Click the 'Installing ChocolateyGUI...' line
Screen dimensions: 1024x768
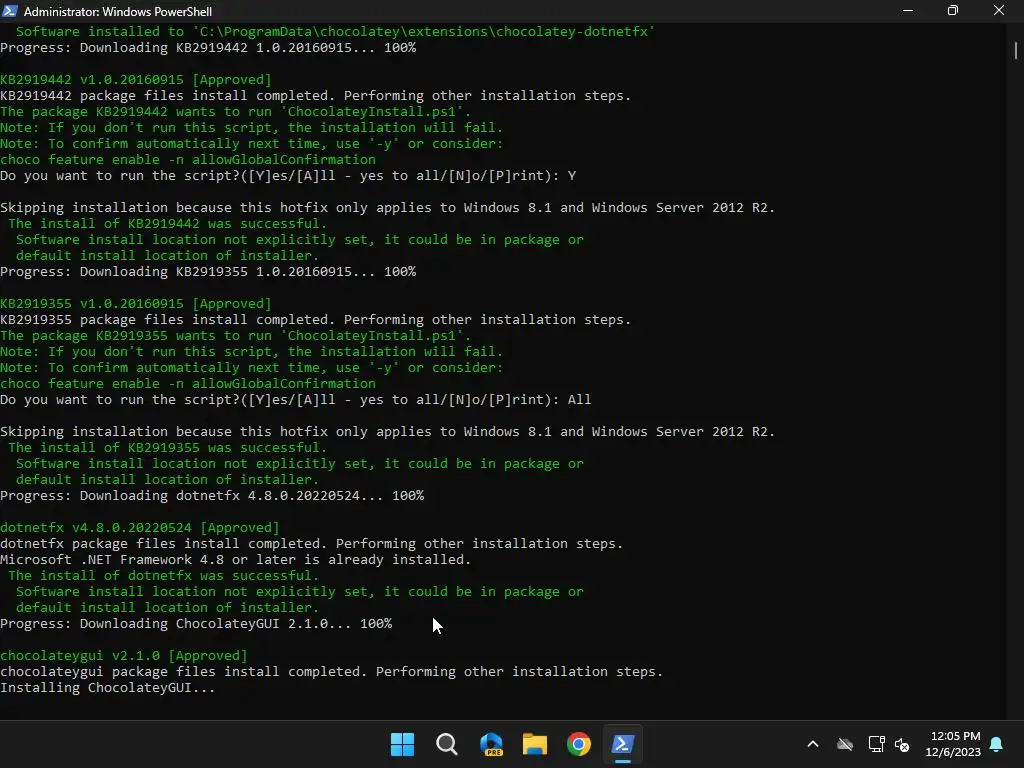[x=108, y=688]
